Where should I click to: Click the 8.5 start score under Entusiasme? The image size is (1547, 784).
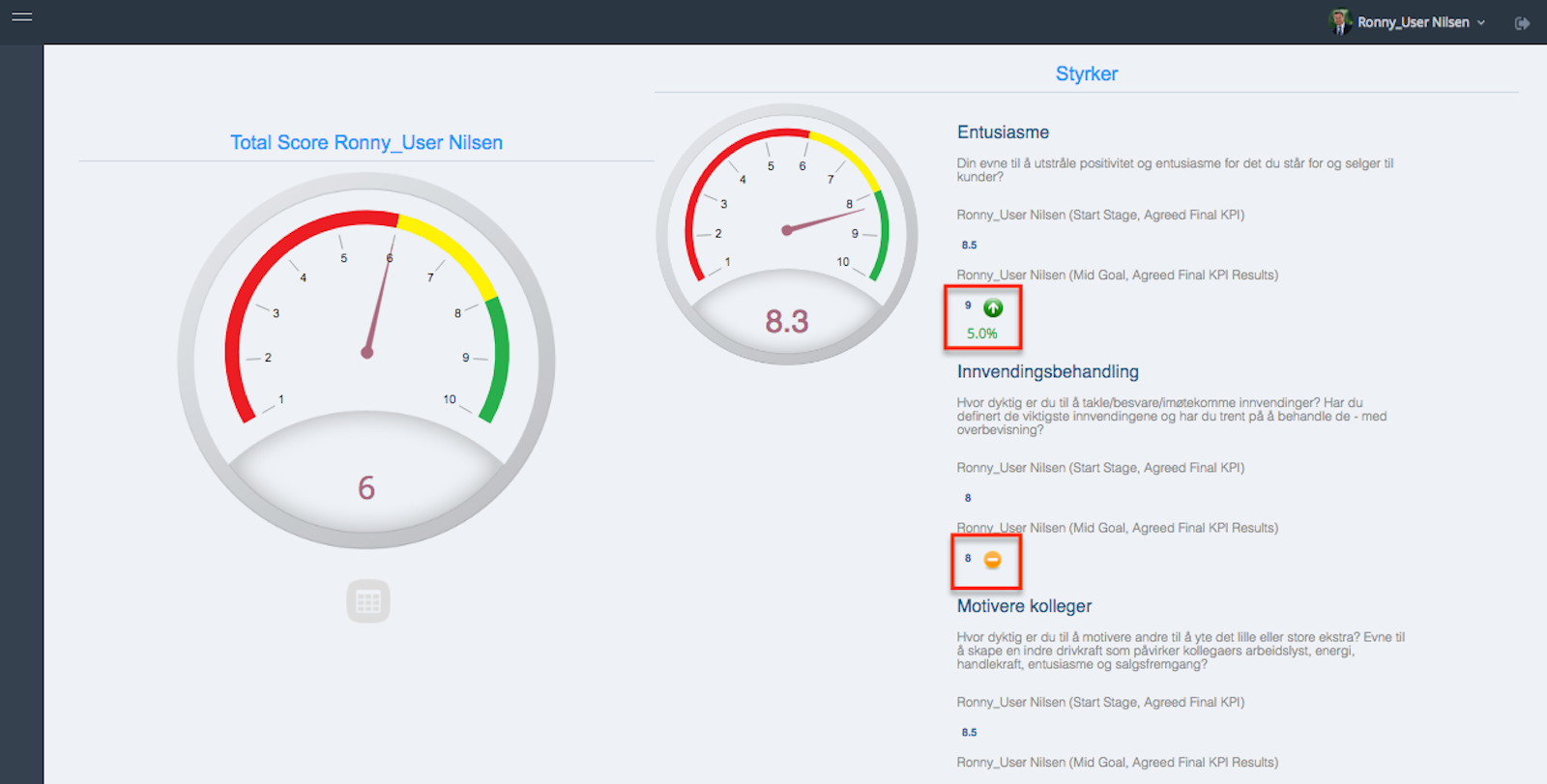969,246
